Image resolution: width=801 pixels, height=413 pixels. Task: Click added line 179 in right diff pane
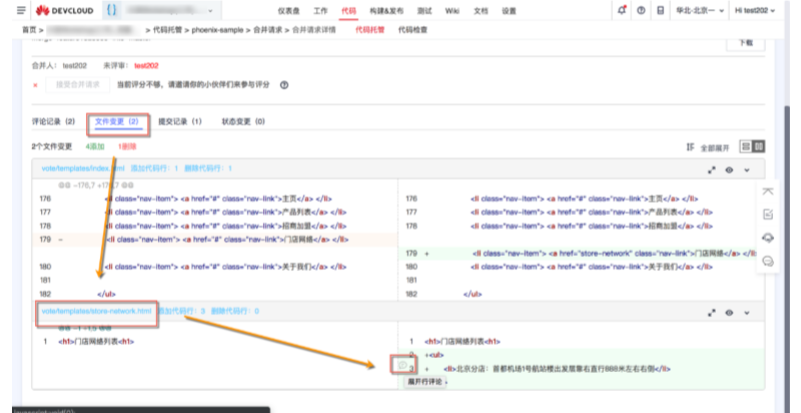click(x=581, y=253)
